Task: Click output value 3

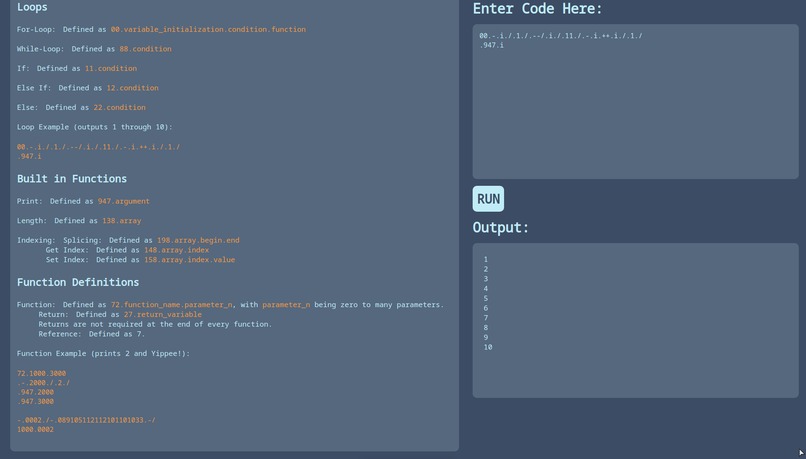Action: pyautogui.click(x=486, y=279)
